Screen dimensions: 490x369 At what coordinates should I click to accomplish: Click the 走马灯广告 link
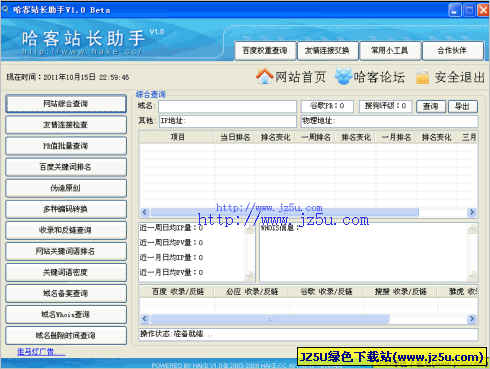(41, 351)
